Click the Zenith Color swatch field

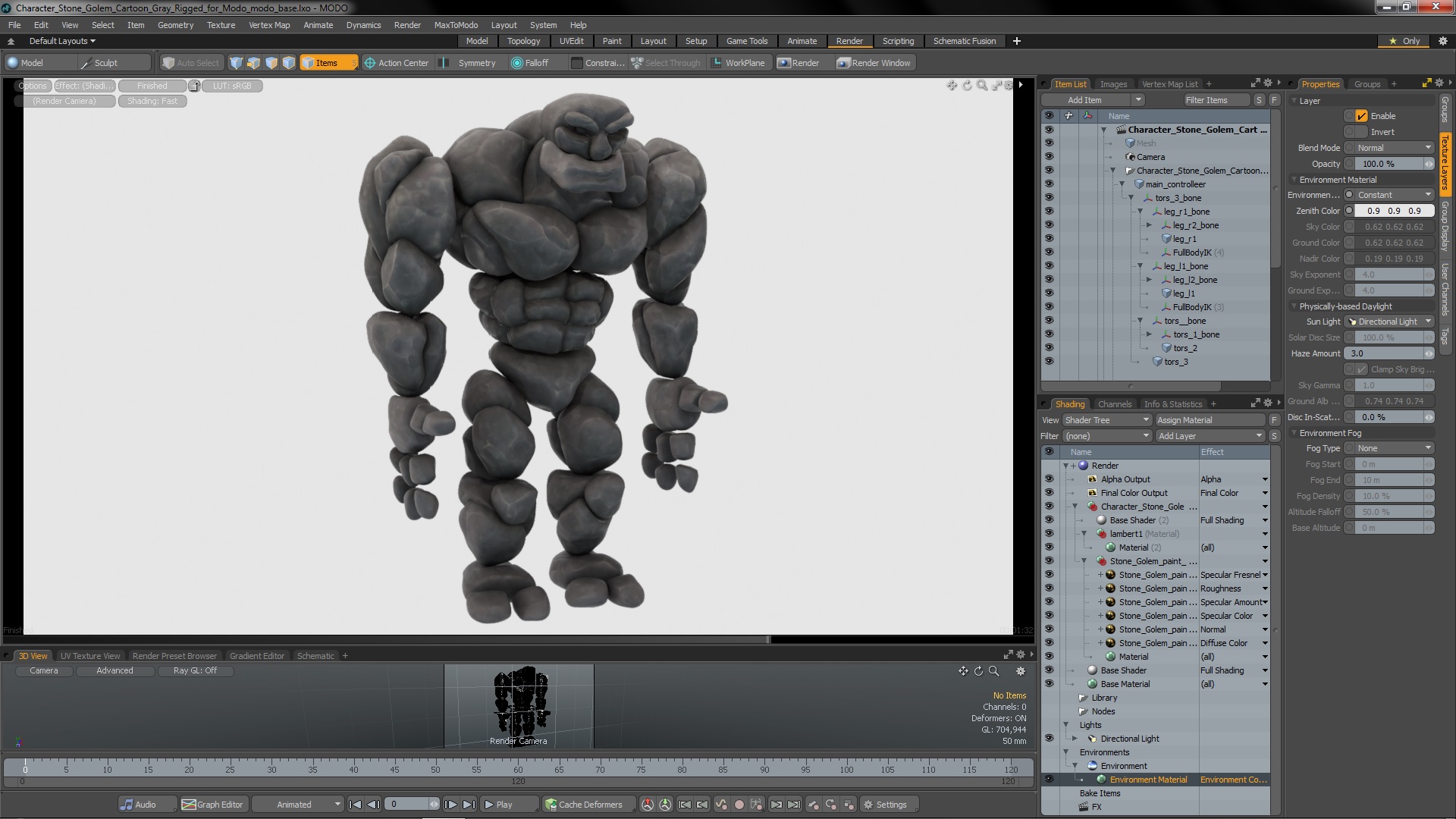point(1394,211)
